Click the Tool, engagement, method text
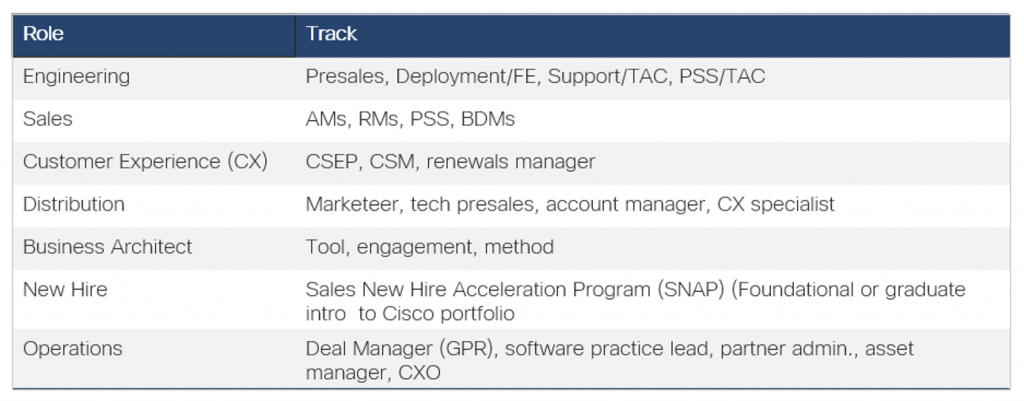 pos(429,246)
